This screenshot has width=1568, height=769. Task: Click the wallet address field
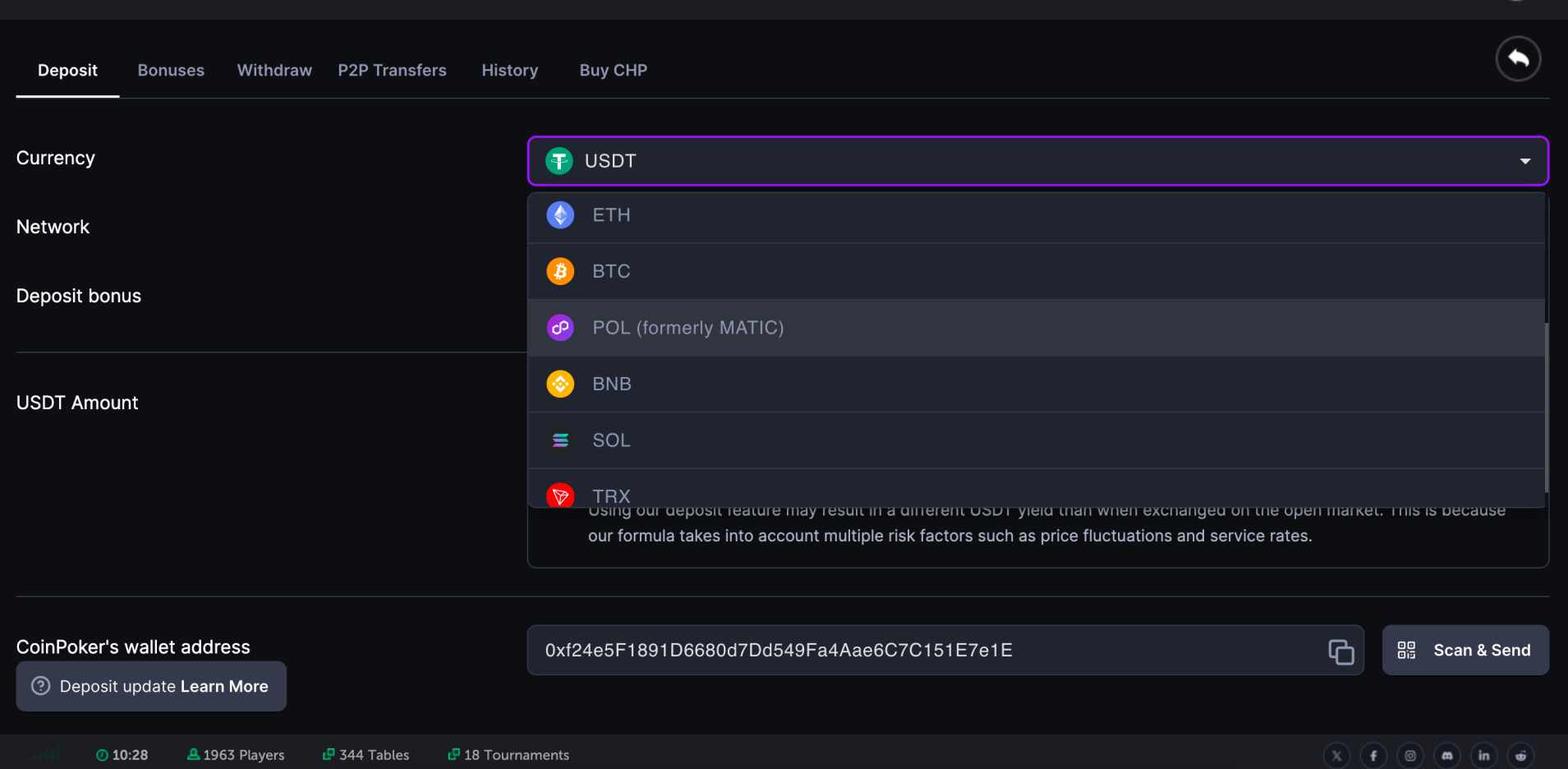[904, 650]
